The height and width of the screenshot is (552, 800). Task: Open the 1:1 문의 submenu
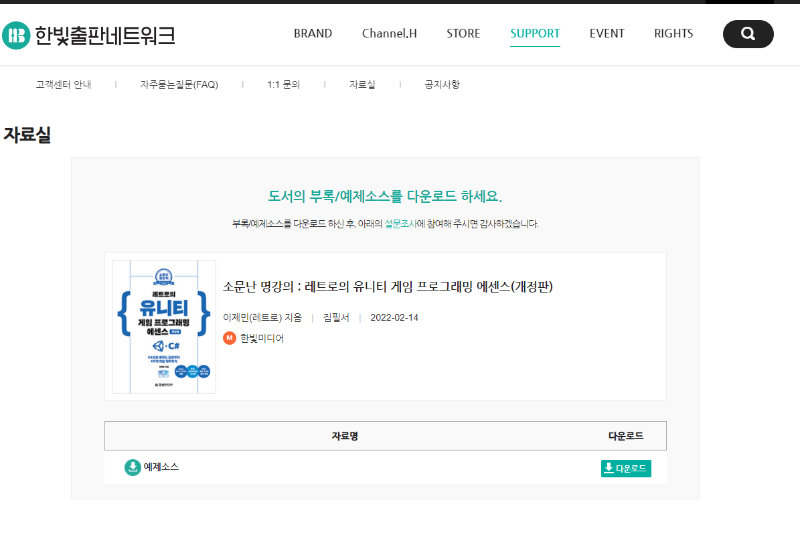pos(284,85)
